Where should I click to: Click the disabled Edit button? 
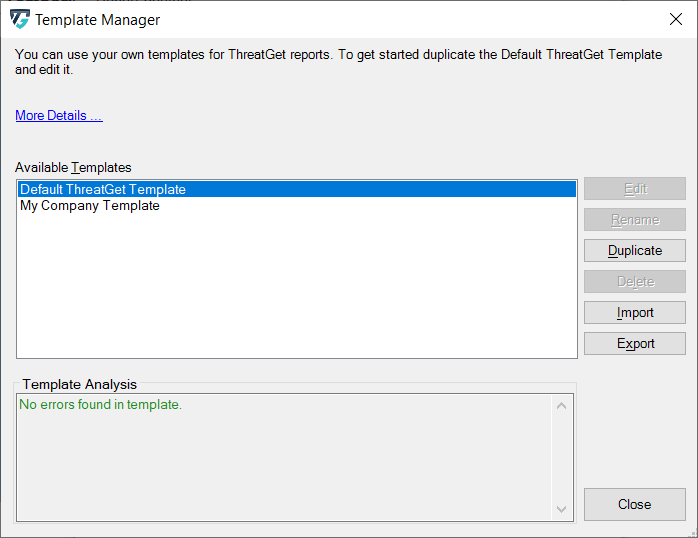(x=635, y=189)
